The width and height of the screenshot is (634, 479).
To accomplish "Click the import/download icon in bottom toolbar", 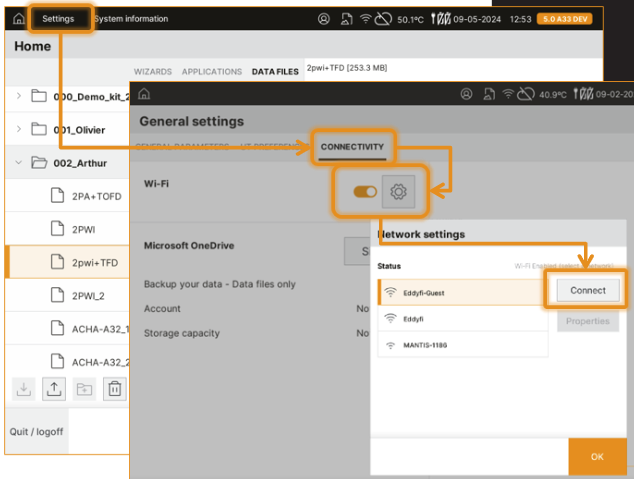I will 22,388.
